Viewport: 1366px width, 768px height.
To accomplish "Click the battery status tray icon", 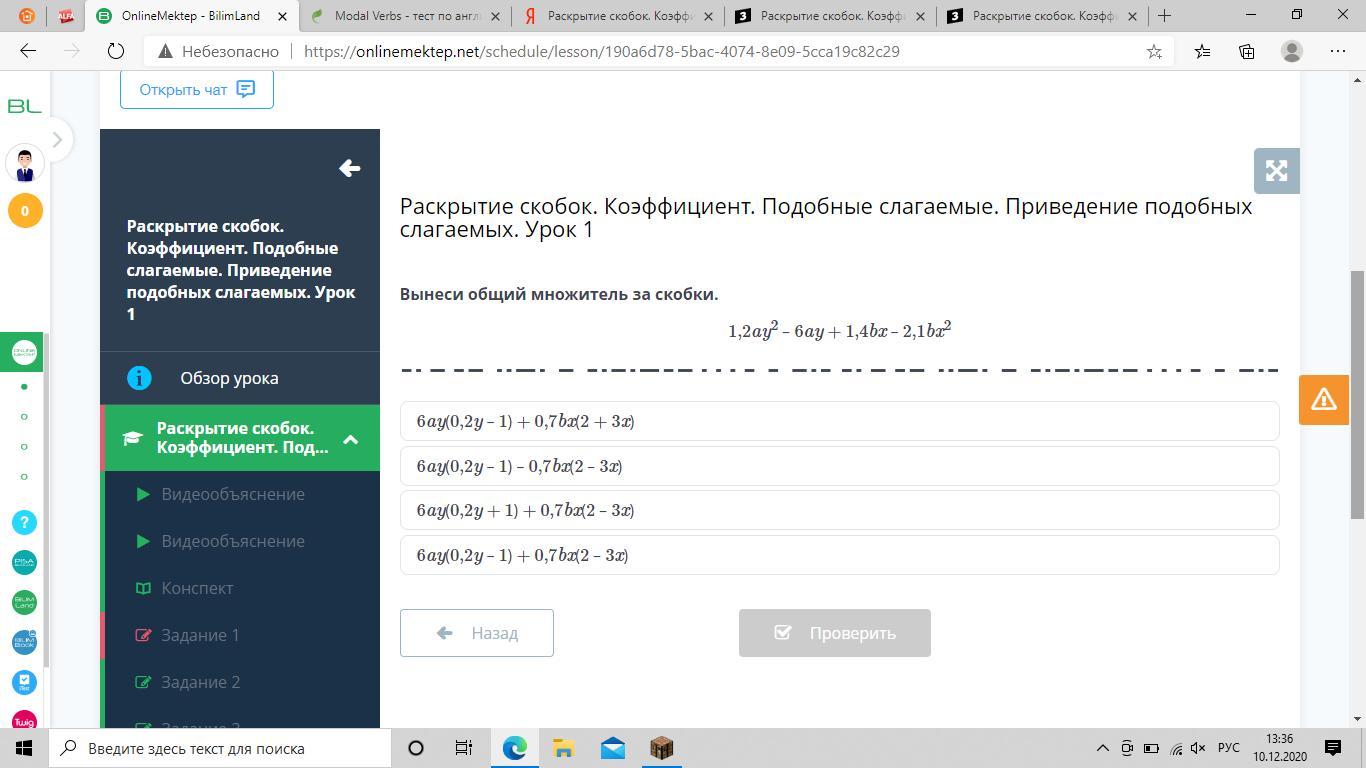I will 1151,748.
